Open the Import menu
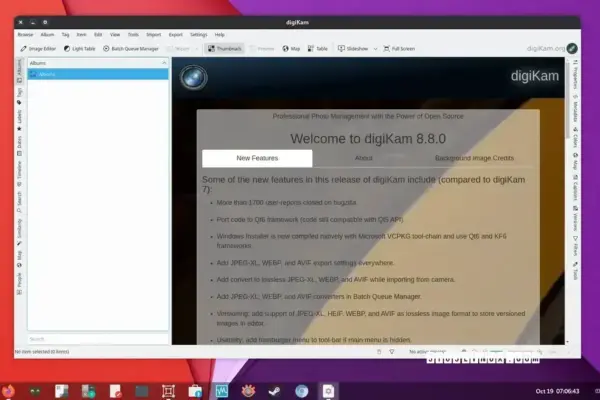The image size is (600, 400). [153, 34]
